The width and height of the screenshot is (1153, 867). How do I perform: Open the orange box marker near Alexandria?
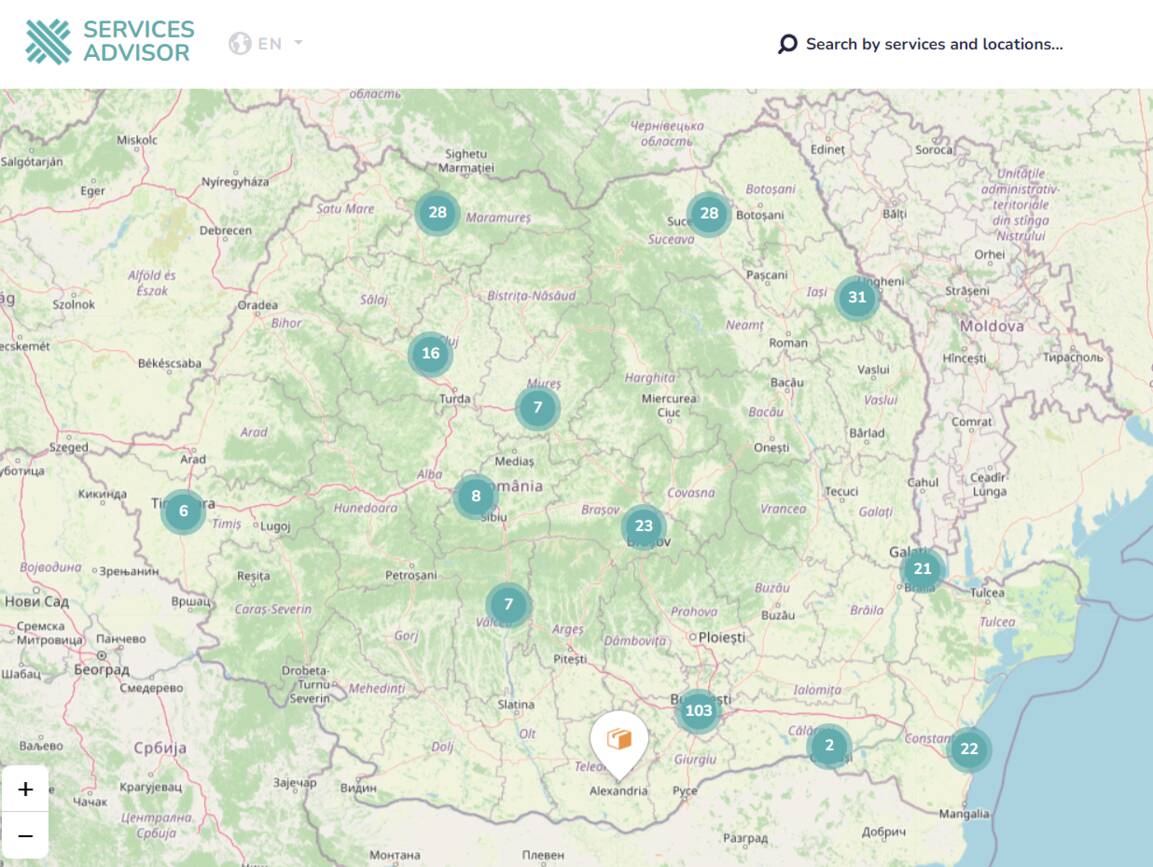(619, 740)
